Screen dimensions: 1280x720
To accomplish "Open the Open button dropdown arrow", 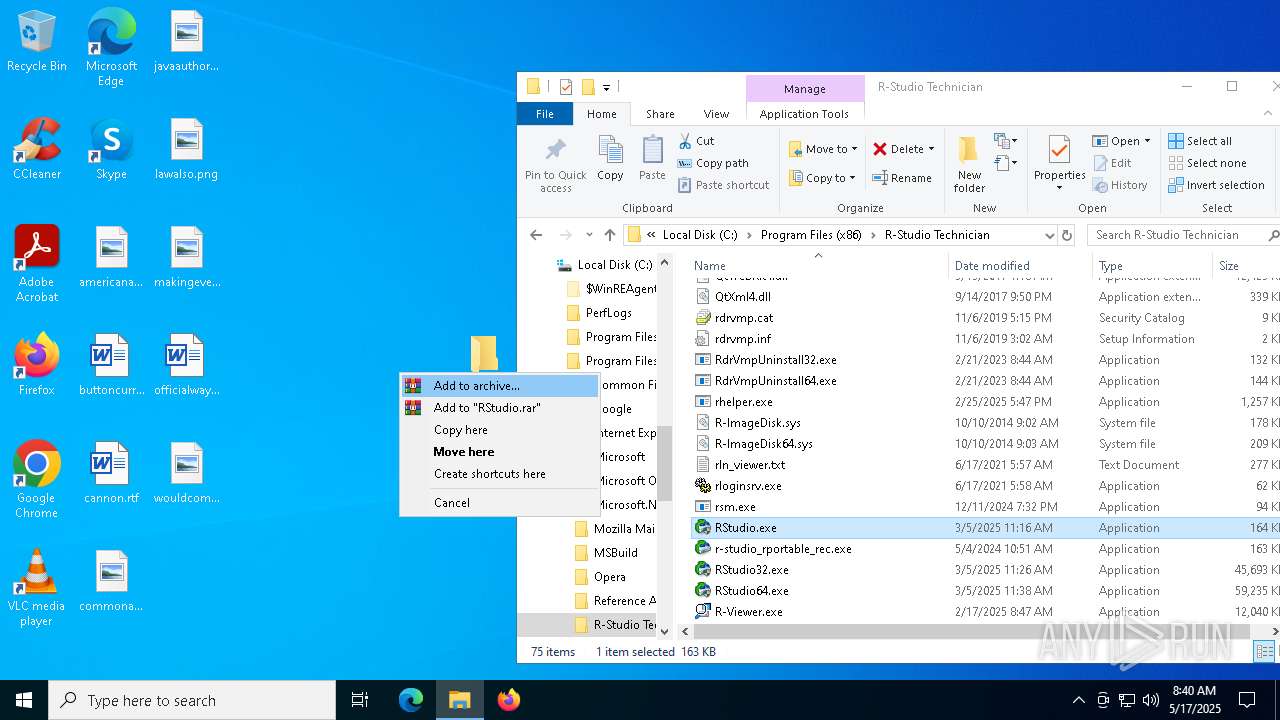I will pos(1147,141).
